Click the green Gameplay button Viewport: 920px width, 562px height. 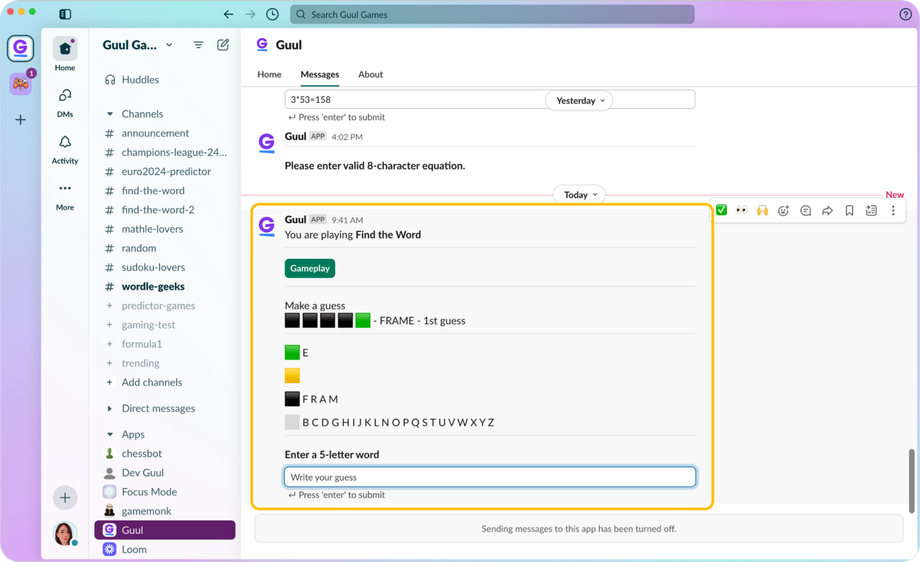(310, 268)
